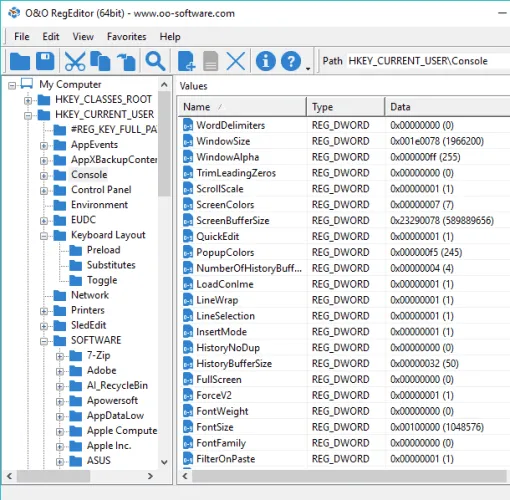Click the new value document icon
The image size is (510, 500).
186,61
